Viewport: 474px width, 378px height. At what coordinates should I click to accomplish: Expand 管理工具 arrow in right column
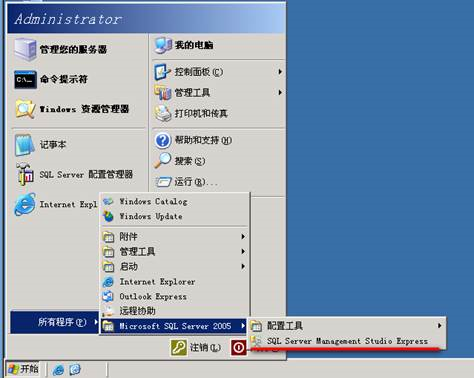click(x=280, y=92)
